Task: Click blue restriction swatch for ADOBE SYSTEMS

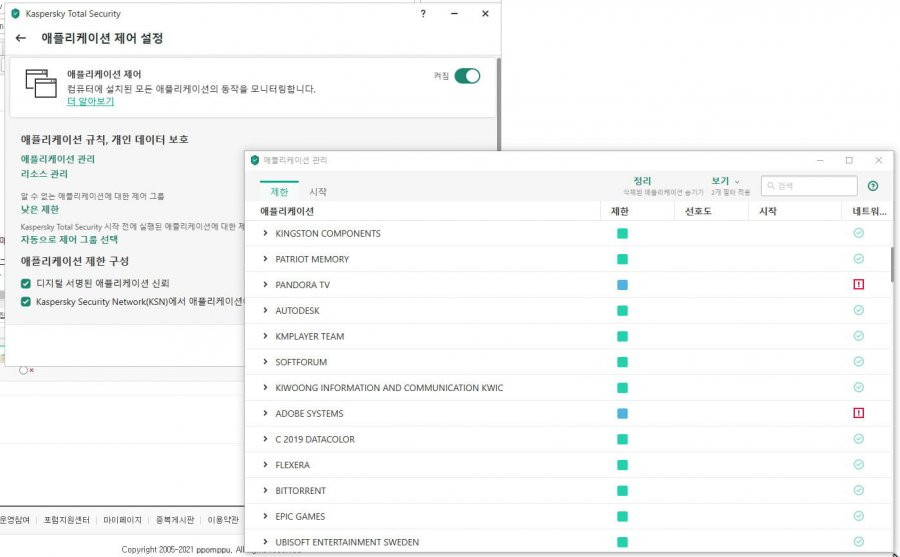Action: [622, 413]
